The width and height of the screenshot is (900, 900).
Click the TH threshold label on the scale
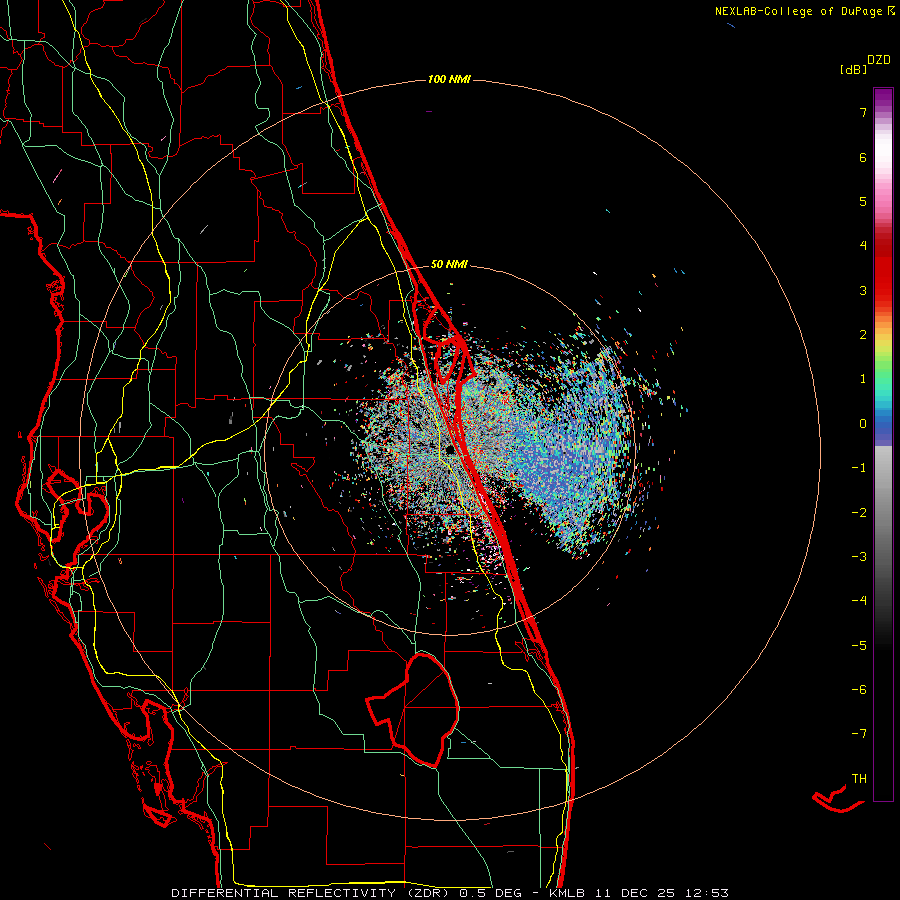tap(859, 779)
